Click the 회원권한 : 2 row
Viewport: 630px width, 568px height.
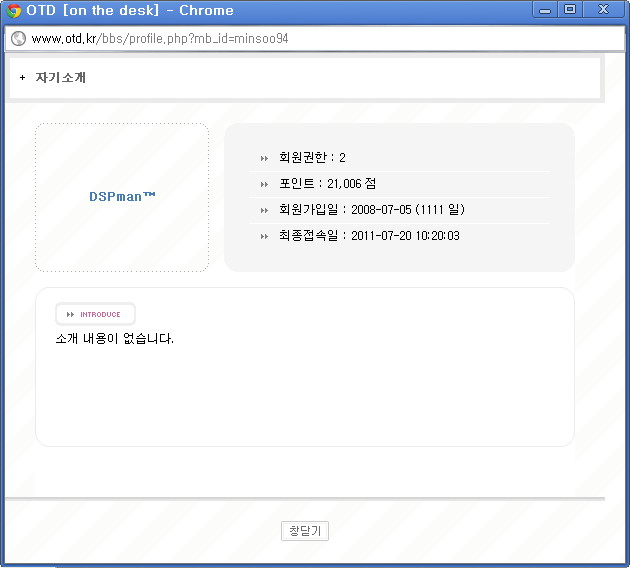399,157
